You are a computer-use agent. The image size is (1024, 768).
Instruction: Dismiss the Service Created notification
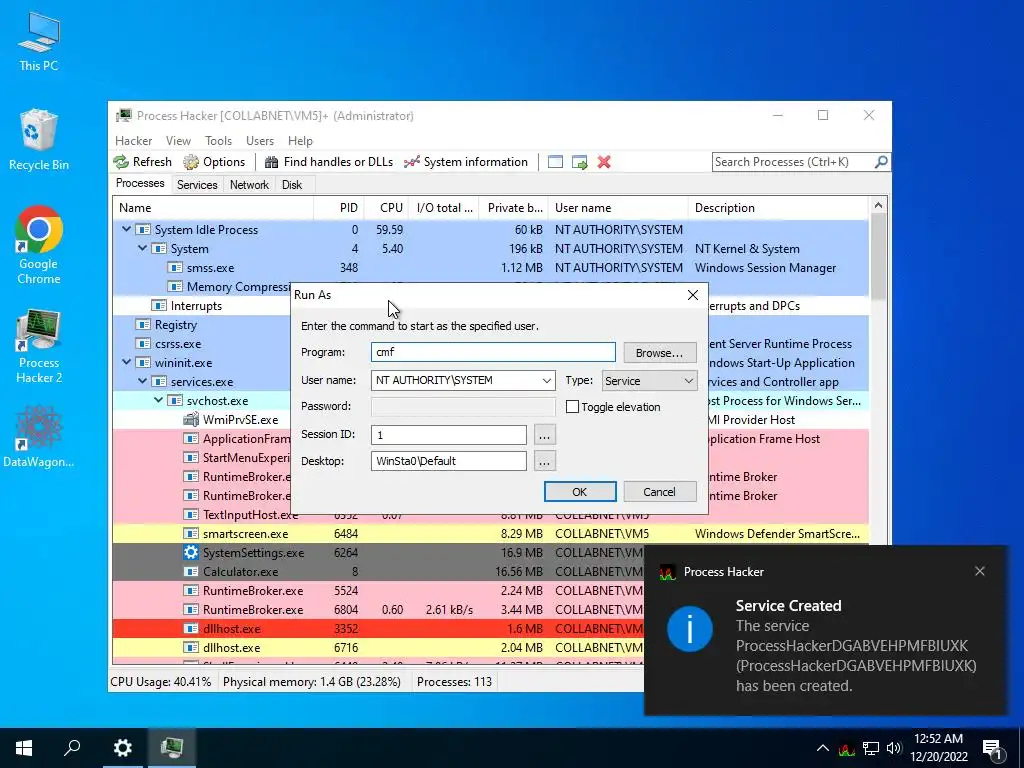pos(980,571)
